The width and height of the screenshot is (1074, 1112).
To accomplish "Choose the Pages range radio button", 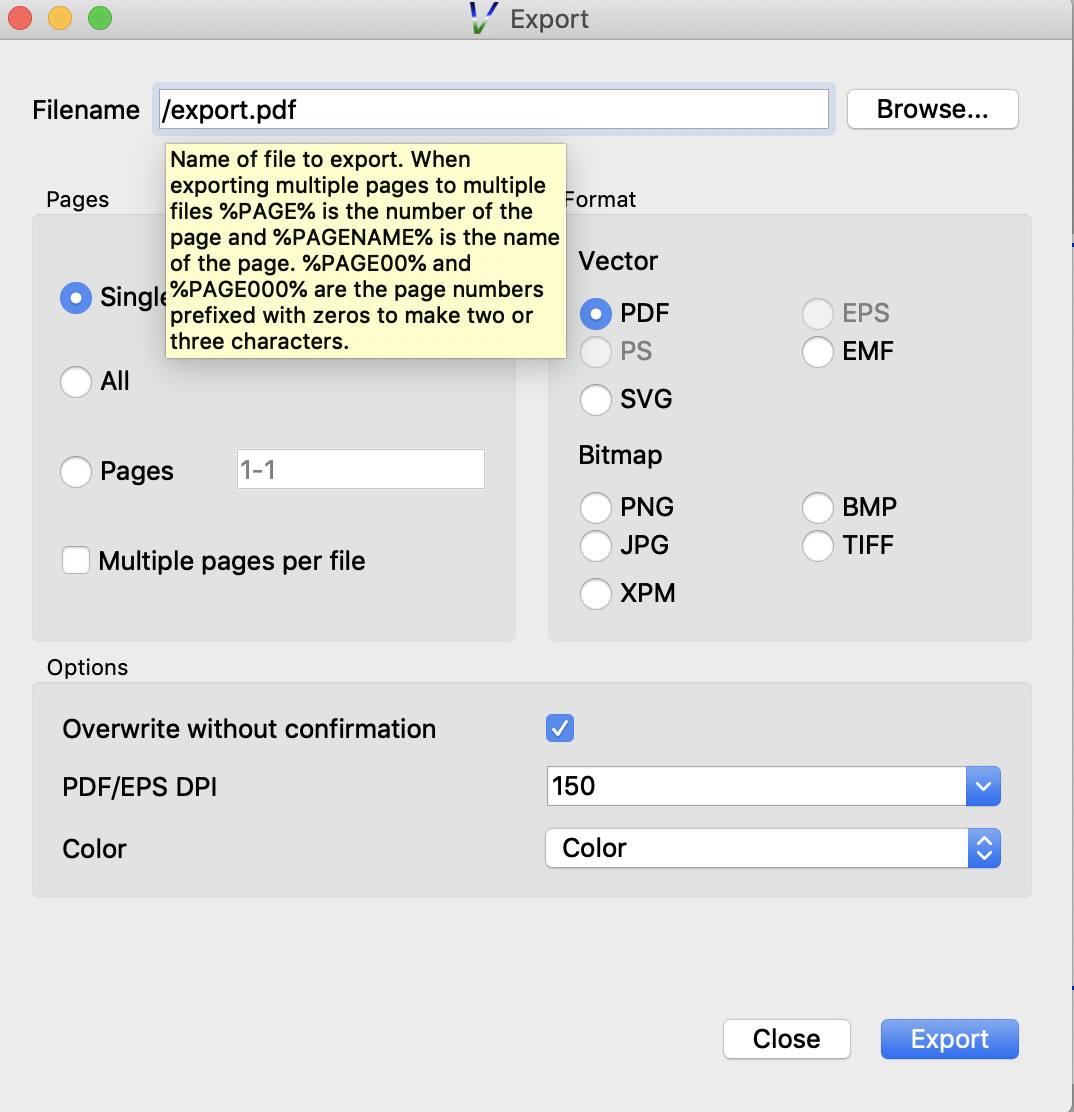I will click(x=76, y=472).
